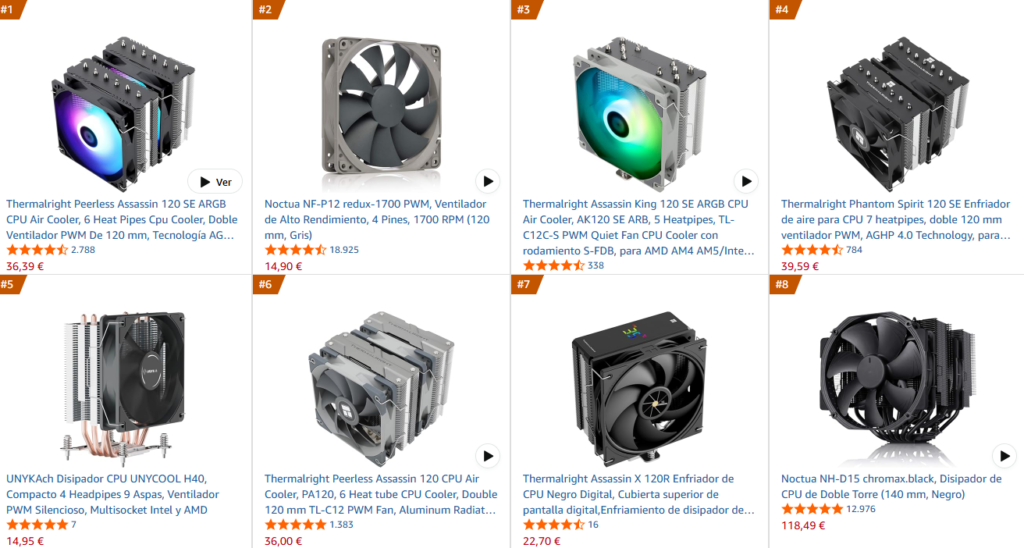Play video on Assassin King 120 SE image

(746, 182)
